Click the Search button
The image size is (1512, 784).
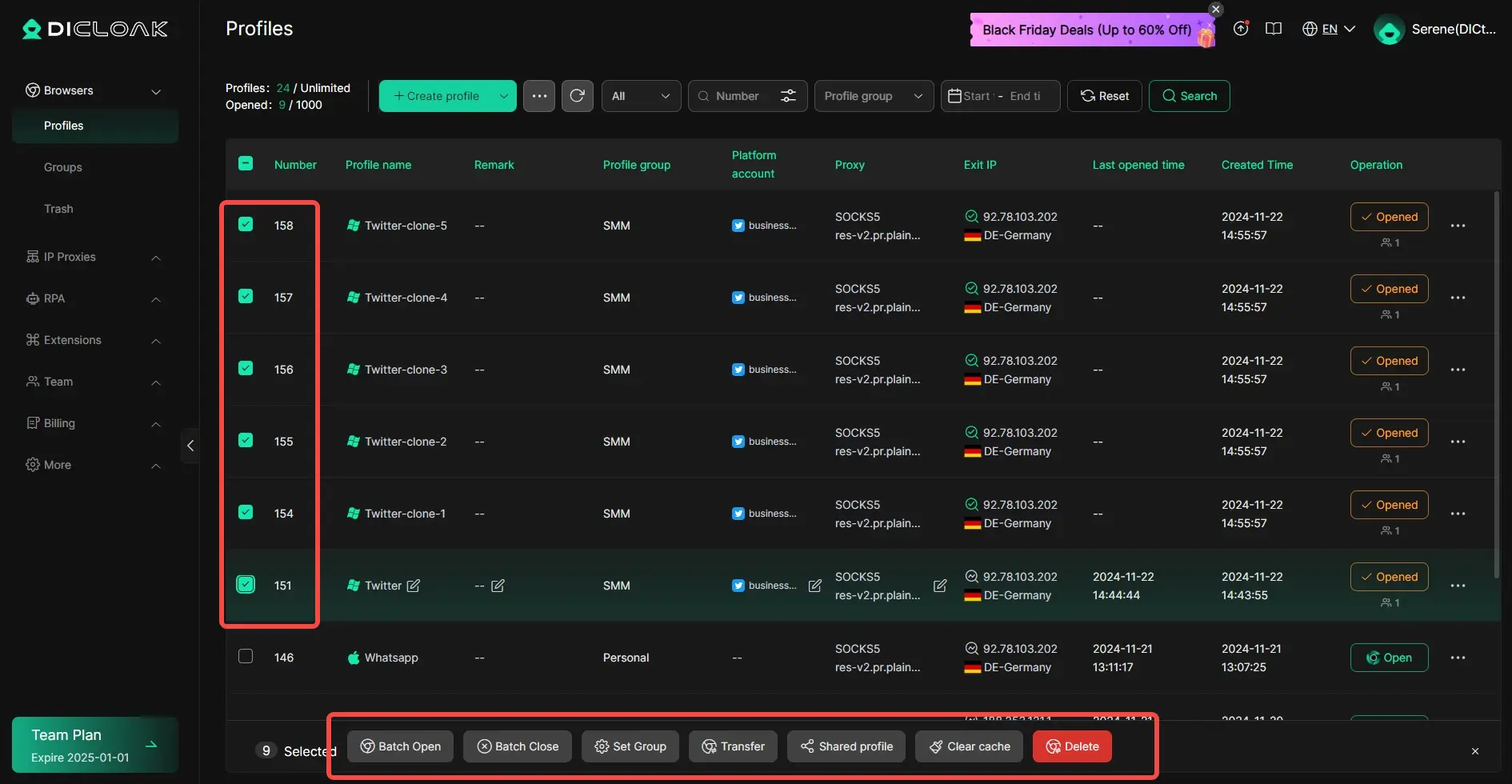click(1190, 96)
